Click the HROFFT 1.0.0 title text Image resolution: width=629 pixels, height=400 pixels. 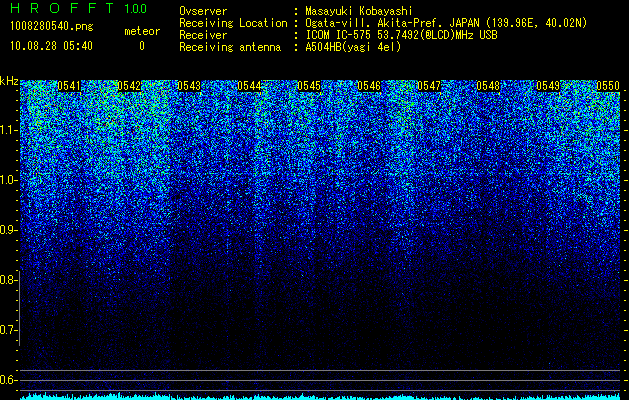pos(79,8)
